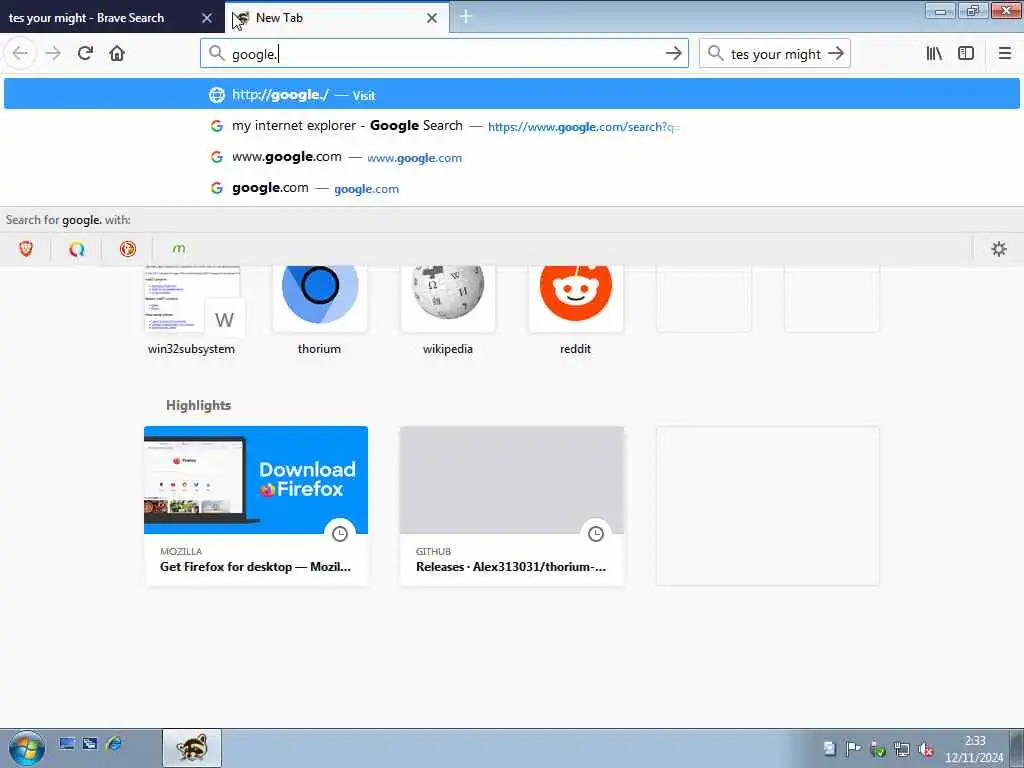Submit the 'tes your might' search arrow

tap(836, 54)
